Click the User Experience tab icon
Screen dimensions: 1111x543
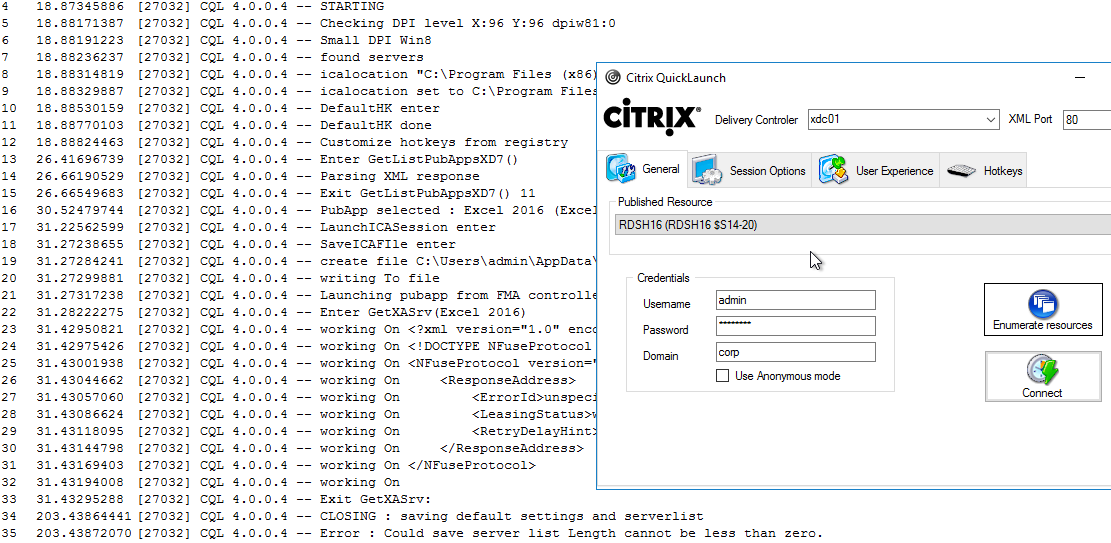pos(833,170)
